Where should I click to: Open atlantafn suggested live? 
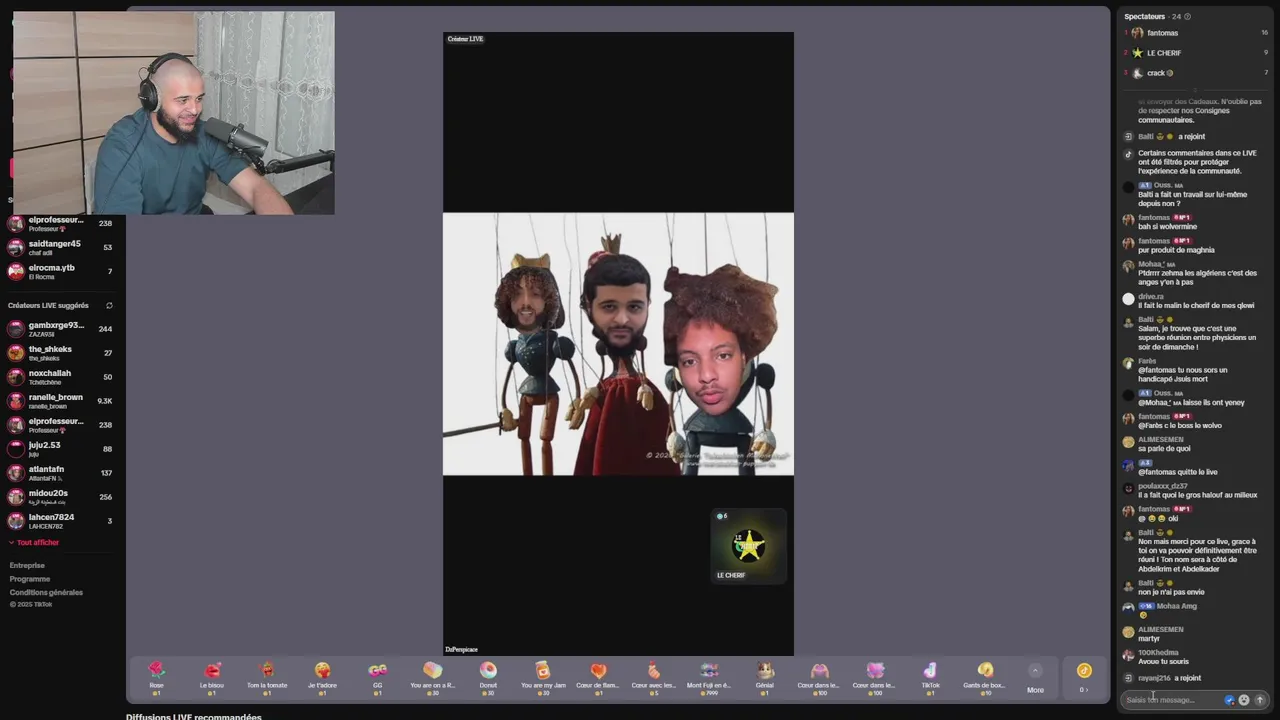60,473
